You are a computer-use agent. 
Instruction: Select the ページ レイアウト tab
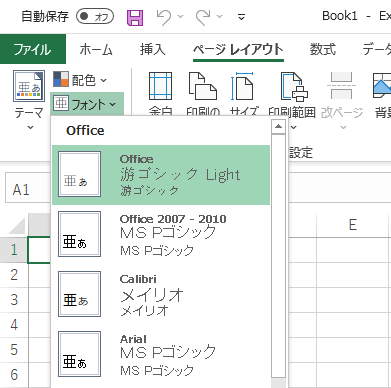pos(238,49)
